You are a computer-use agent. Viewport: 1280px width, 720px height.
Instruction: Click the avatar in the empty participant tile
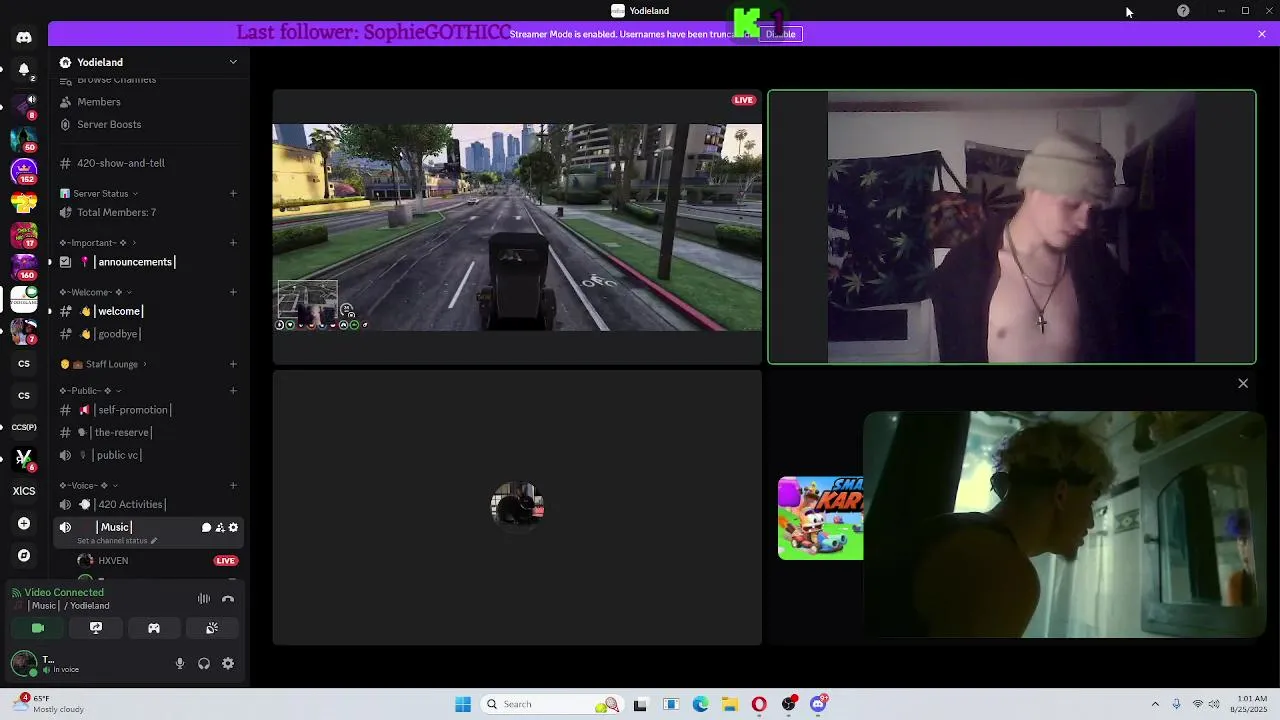[x=517, y=507]
